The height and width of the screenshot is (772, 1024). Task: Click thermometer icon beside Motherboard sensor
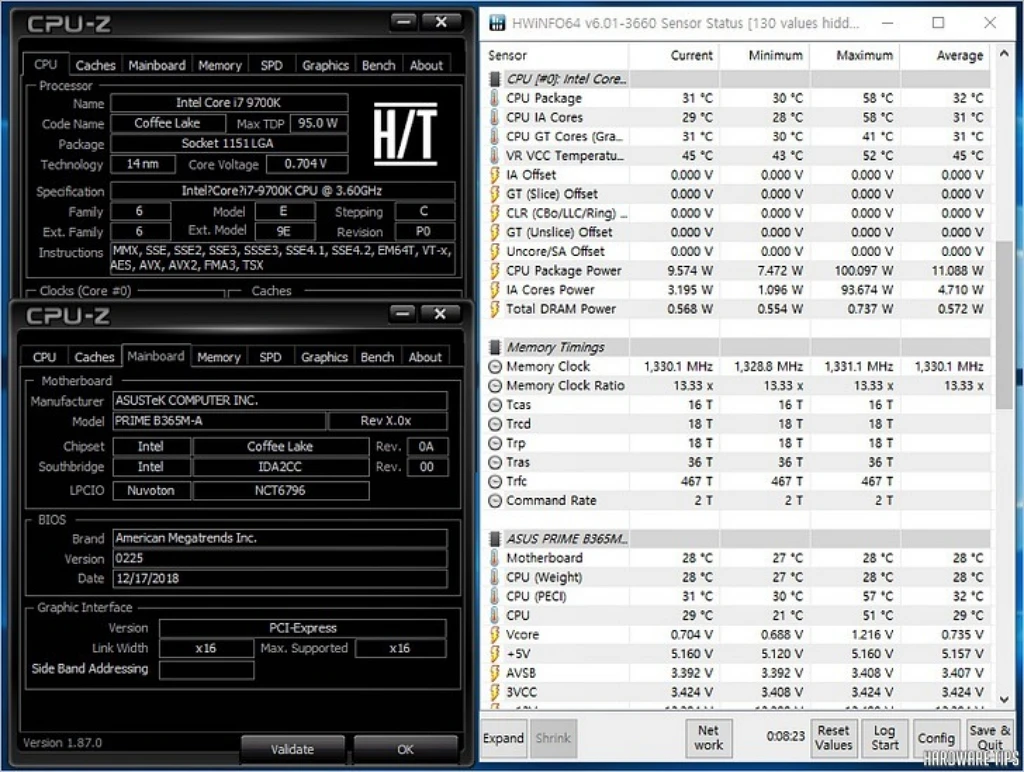(x=494, y=558)
